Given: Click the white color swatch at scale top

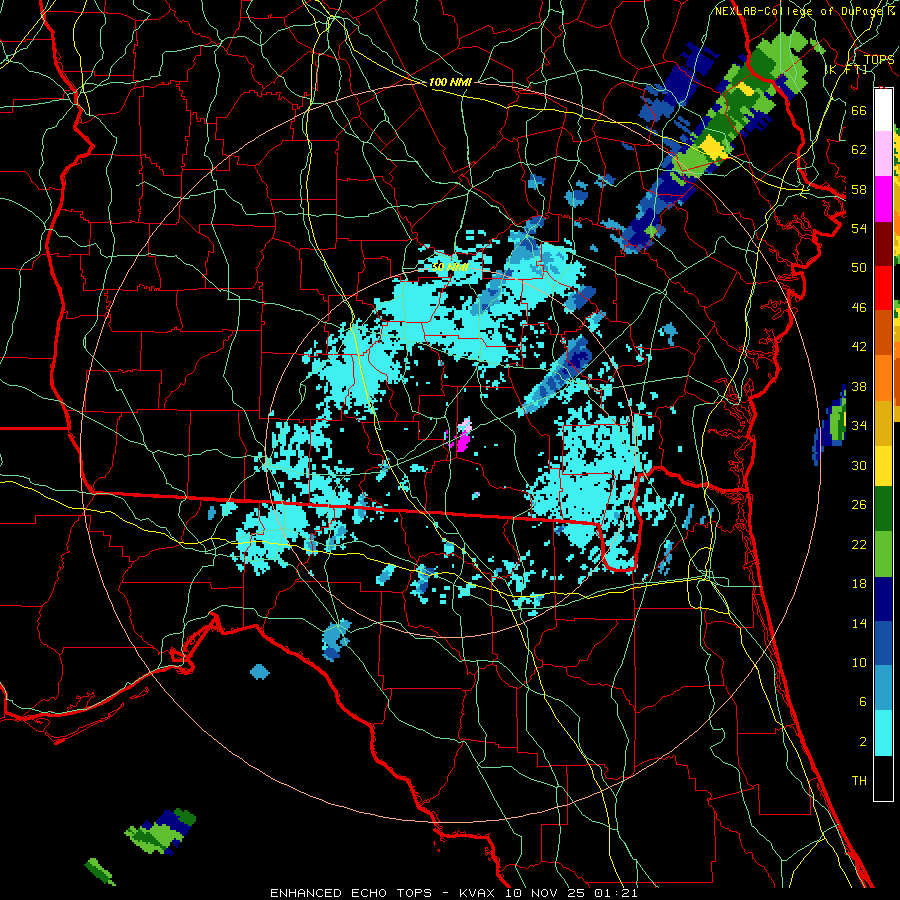Looking at the screenshot, I should click(x=883, y=110).
